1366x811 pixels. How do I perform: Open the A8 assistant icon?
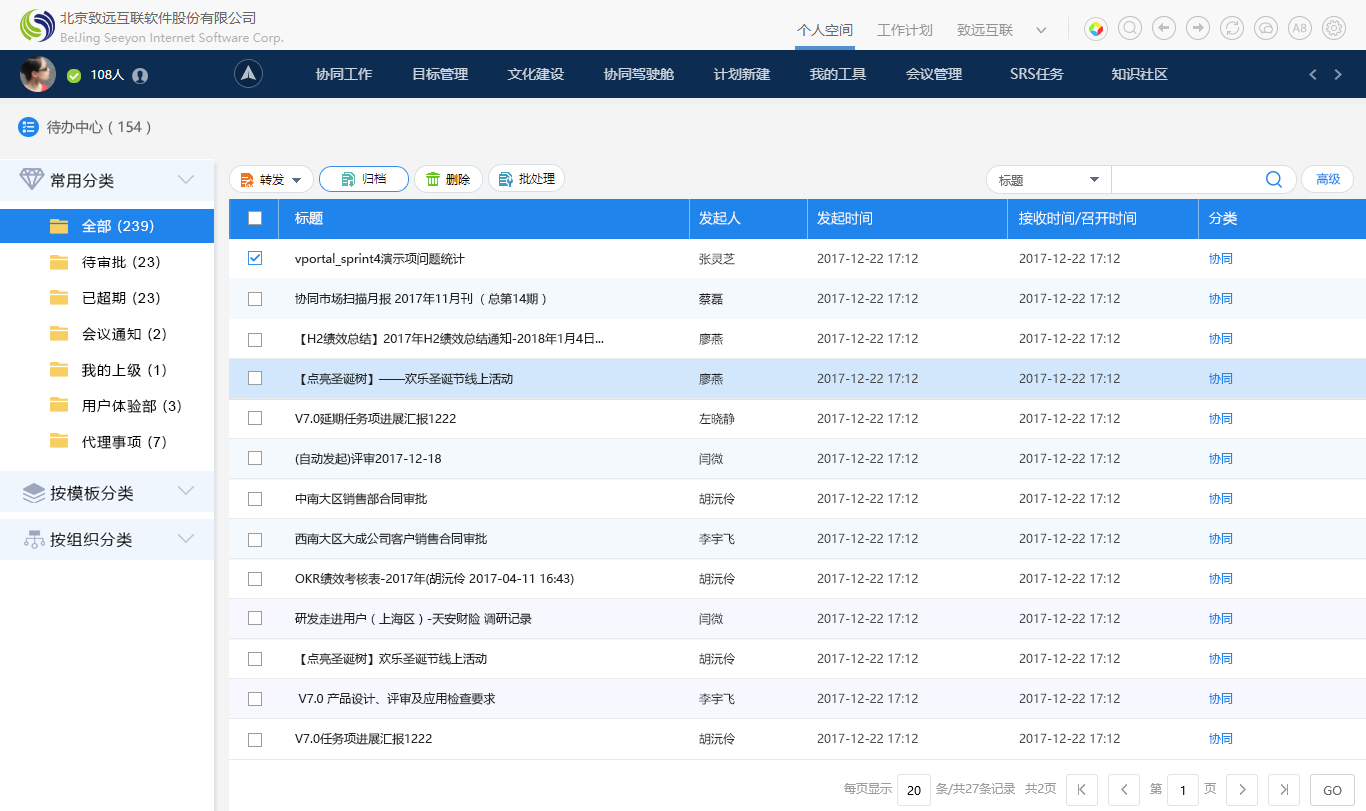tap(1300, 27)
